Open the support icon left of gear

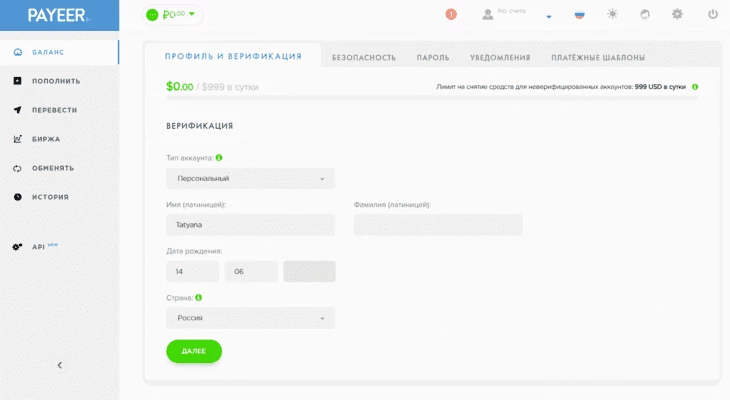pos(645,14)
